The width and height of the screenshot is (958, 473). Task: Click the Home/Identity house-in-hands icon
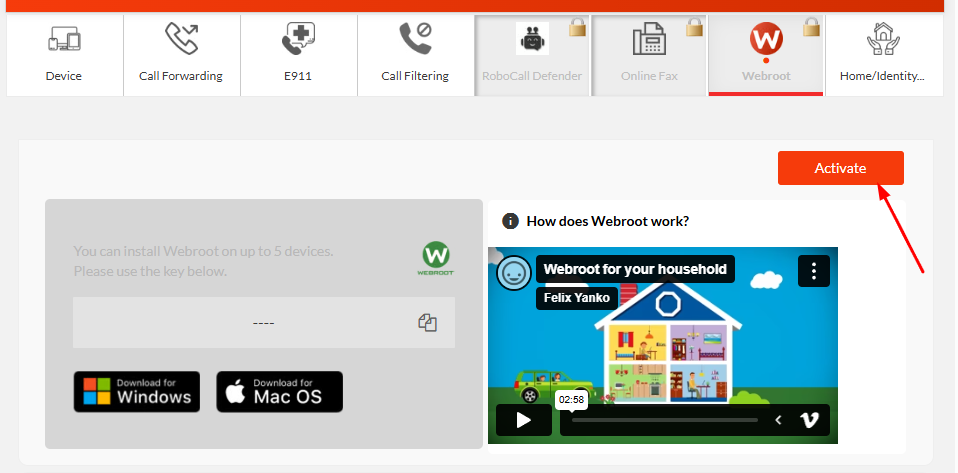(883, 38)
